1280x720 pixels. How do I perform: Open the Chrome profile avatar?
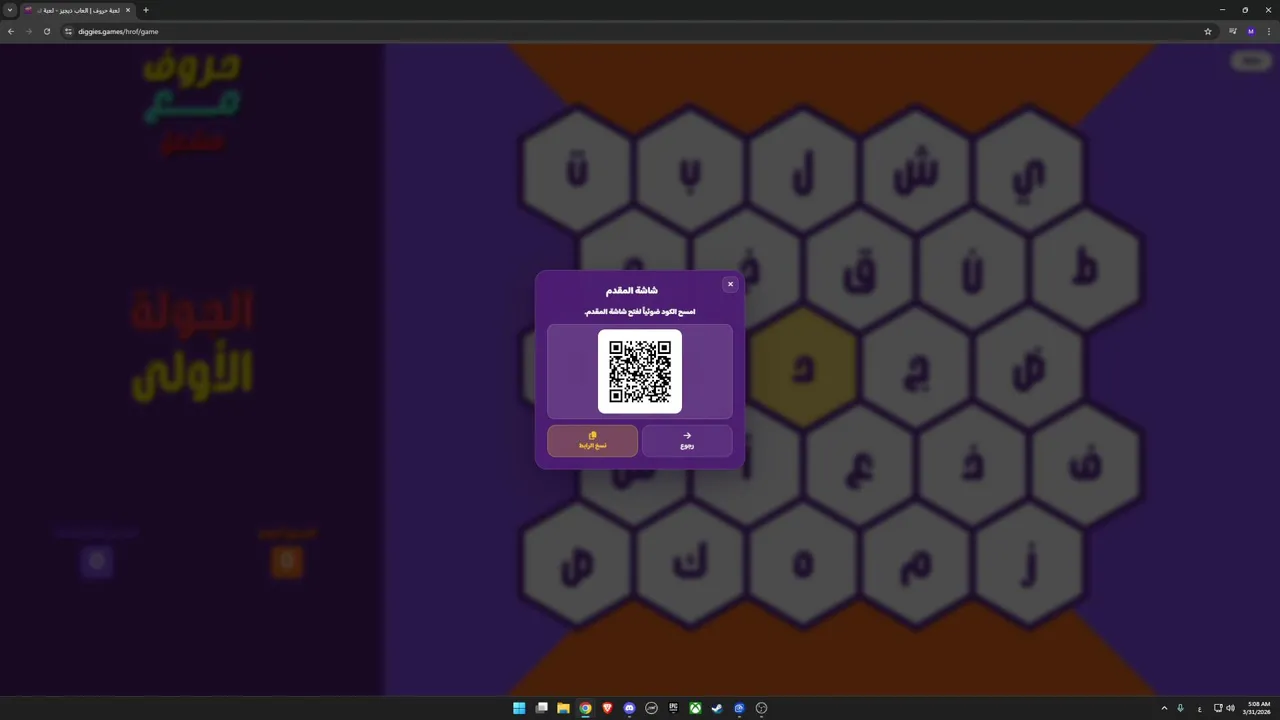click(1250, 31)
